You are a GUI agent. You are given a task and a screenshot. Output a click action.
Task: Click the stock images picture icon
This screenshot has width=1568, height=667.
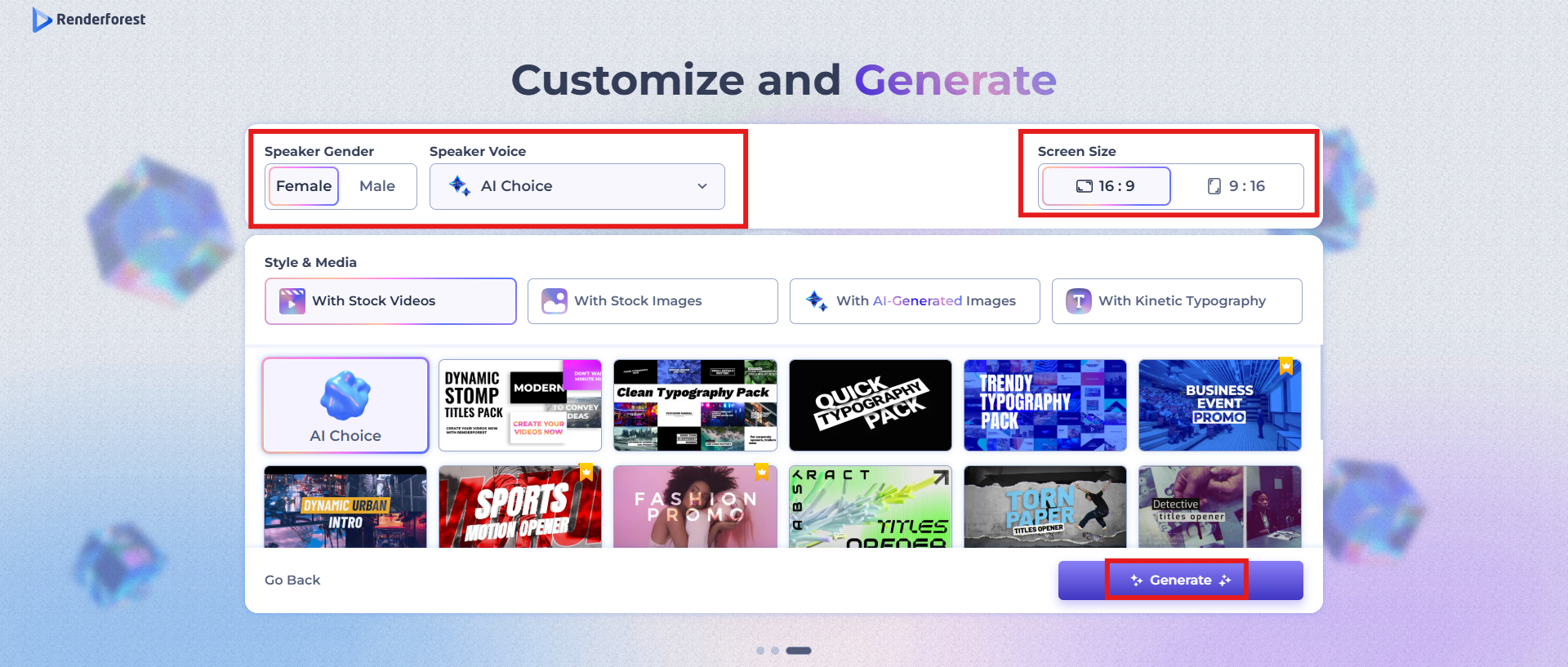pos(555,301)
